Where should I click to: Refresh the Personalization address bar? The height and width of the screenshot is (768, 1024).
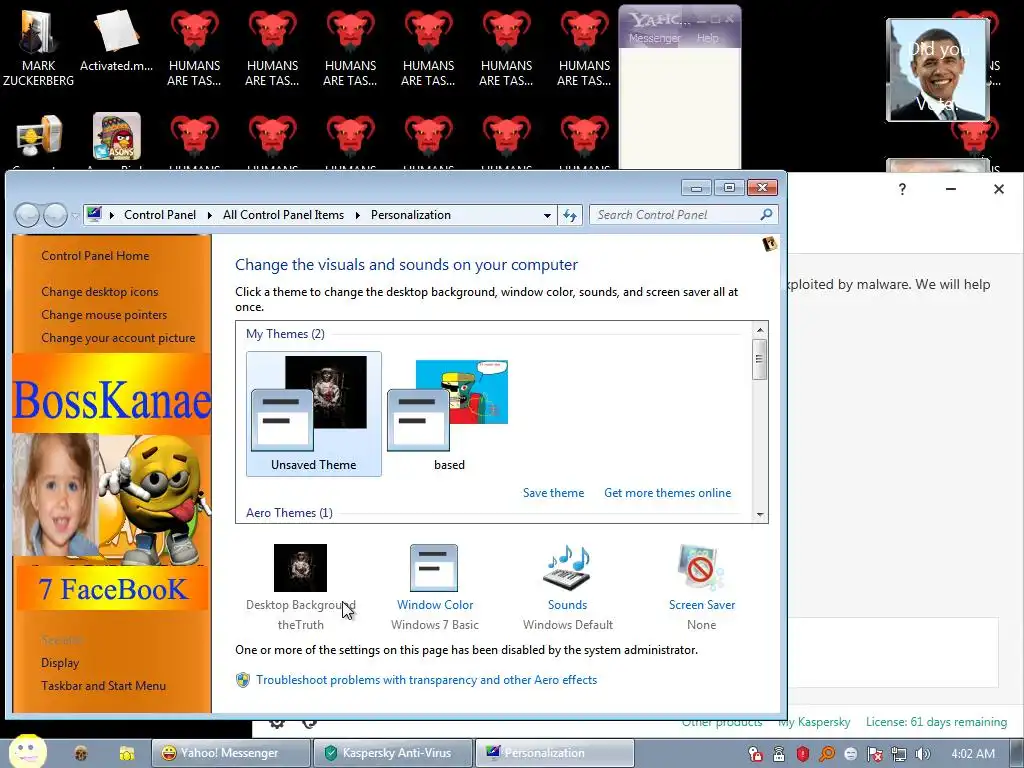pos(569,215)
